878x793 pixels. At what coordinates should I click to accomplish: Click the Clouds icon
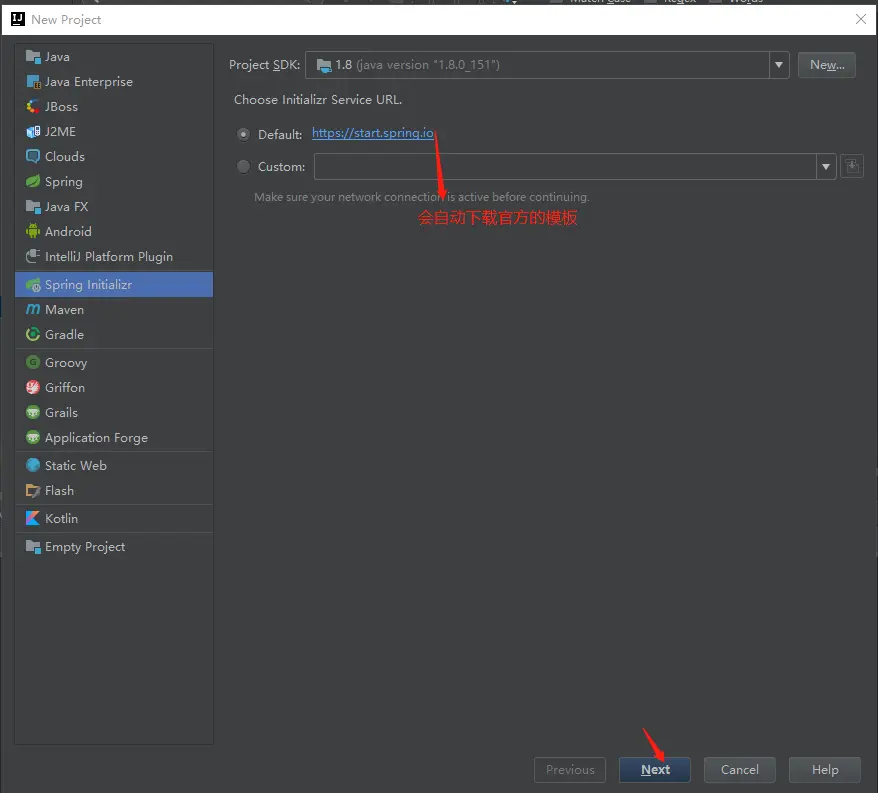pos(33,156)
